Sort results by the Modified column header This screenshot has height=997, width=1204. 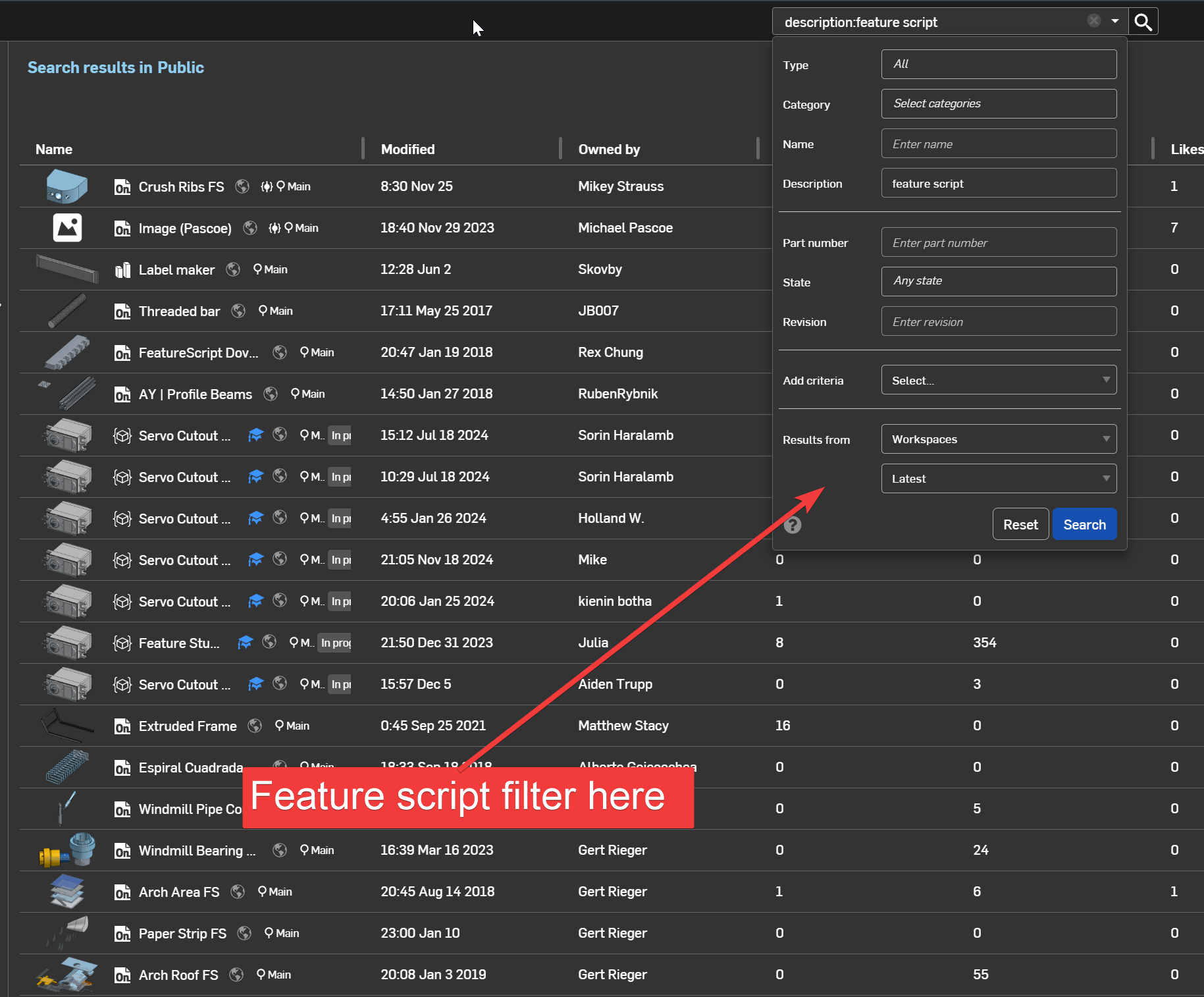point(407,149)
